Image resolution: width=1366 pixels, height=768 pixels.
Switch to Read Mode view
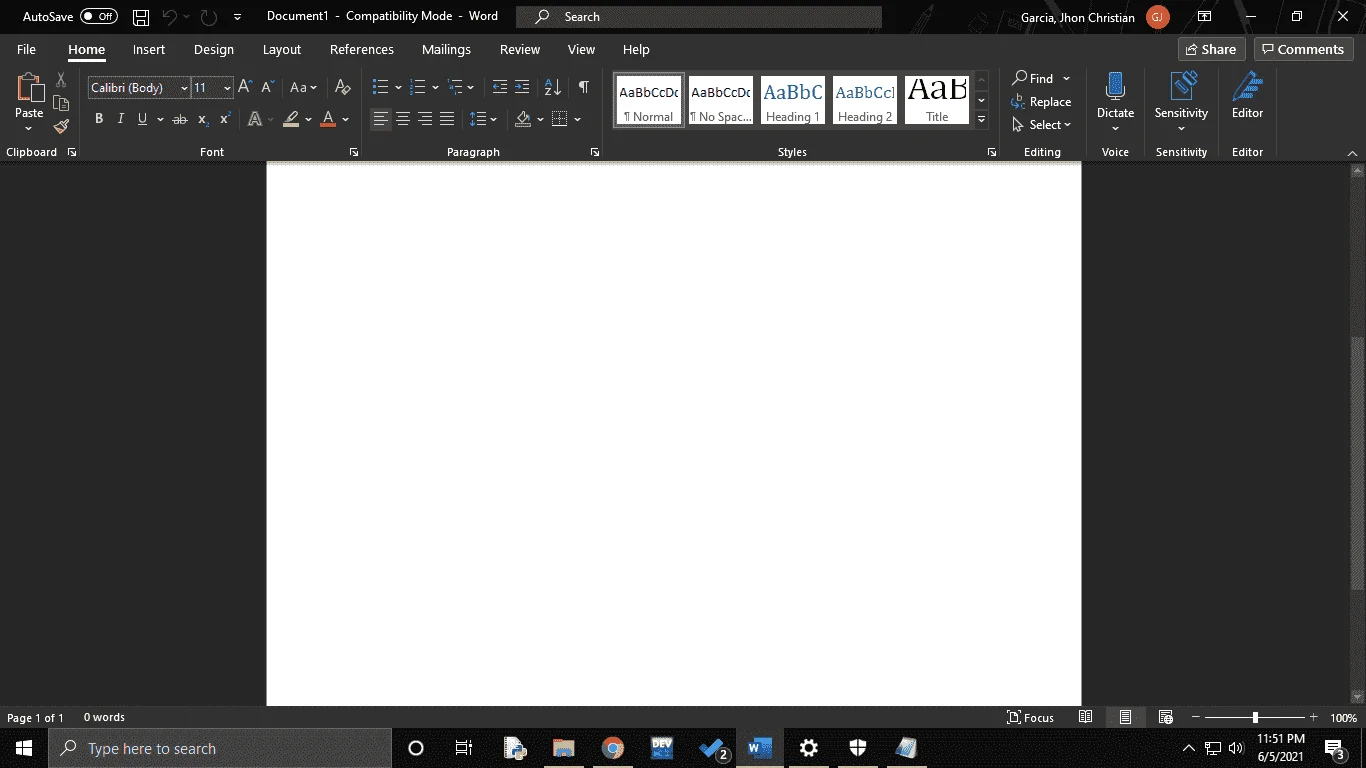click(x=1086, y=717)
